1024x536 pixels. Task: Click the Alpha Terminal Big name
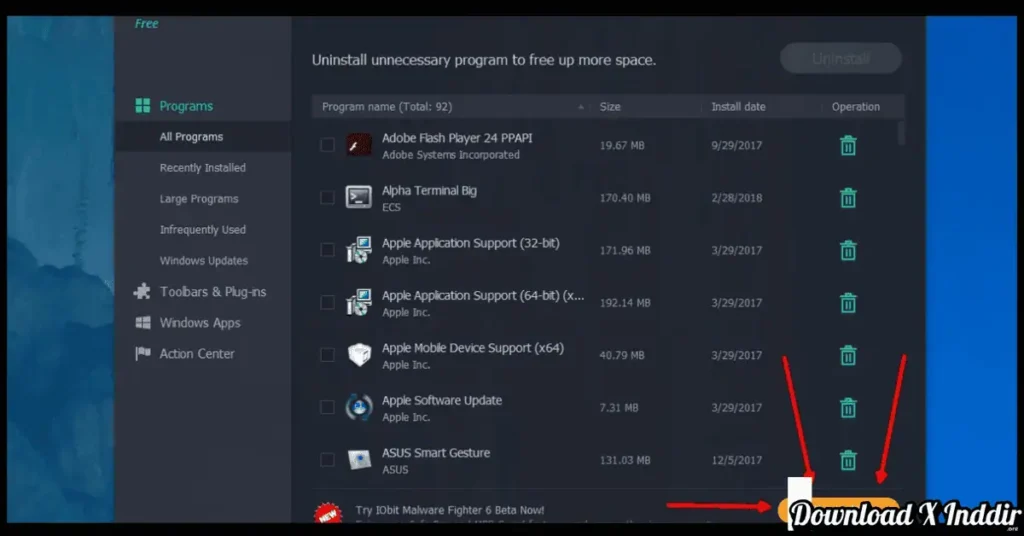pyautogui.click(x=429, y=191)
